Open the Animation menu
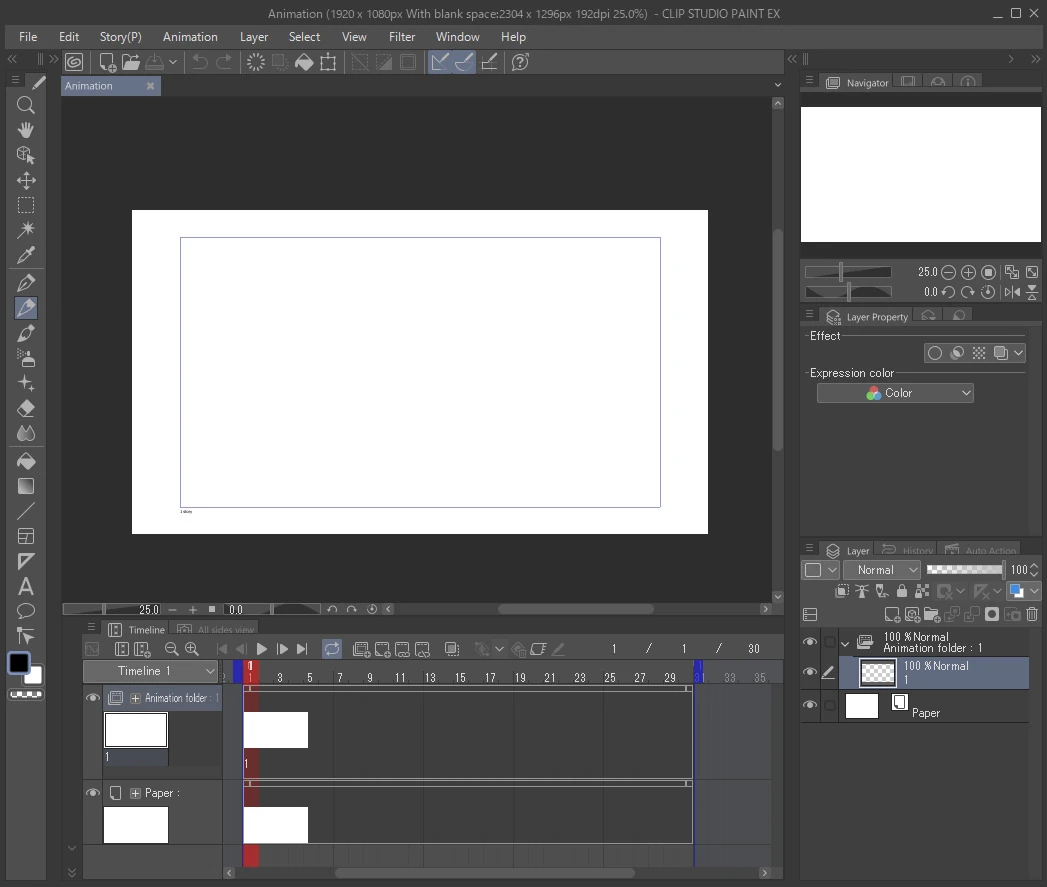This screenshot has width=1047, height=887. [x=190, y=37]
